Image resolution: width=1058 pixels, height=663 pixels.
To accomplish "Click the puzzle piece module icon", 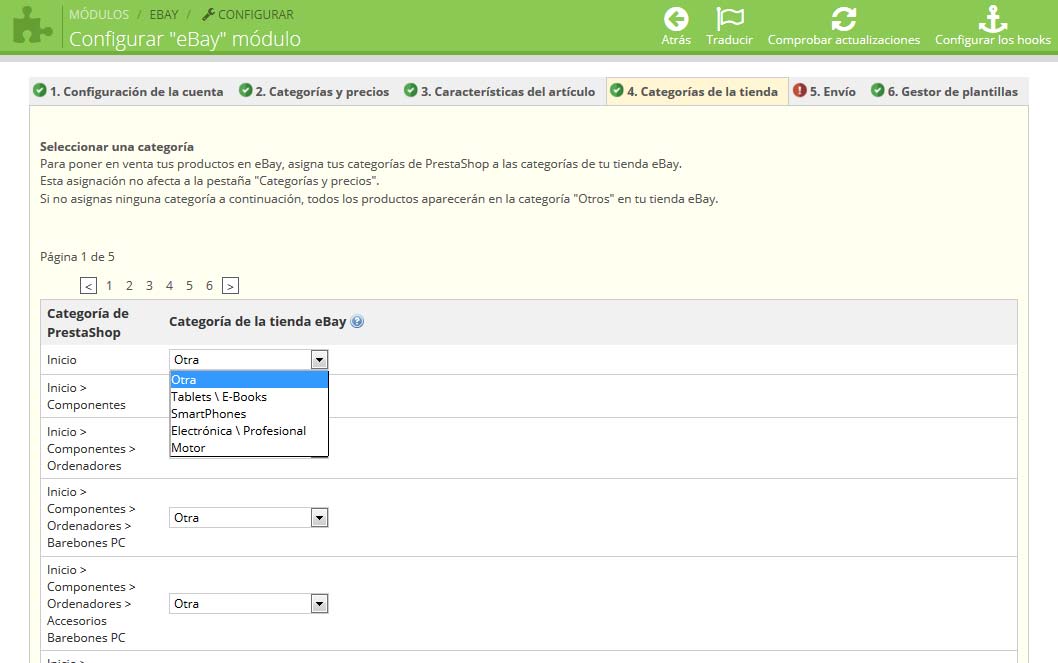I will [32, 26].
